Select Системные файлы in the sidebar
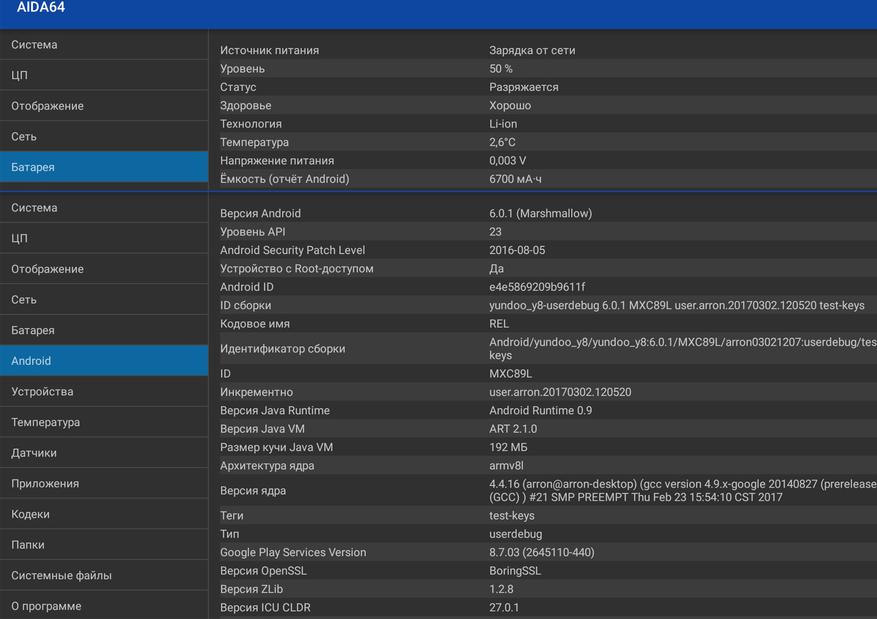 point(104,575)
